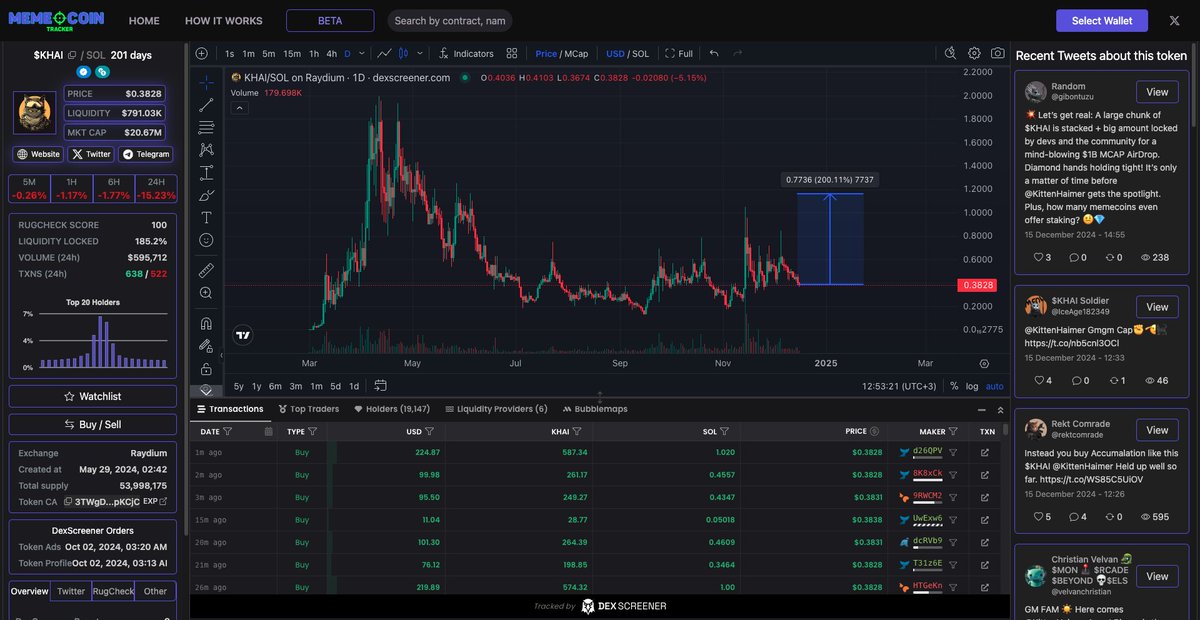Click the compare or add symbol icon
1200x620 pixels.
[201, 53]
